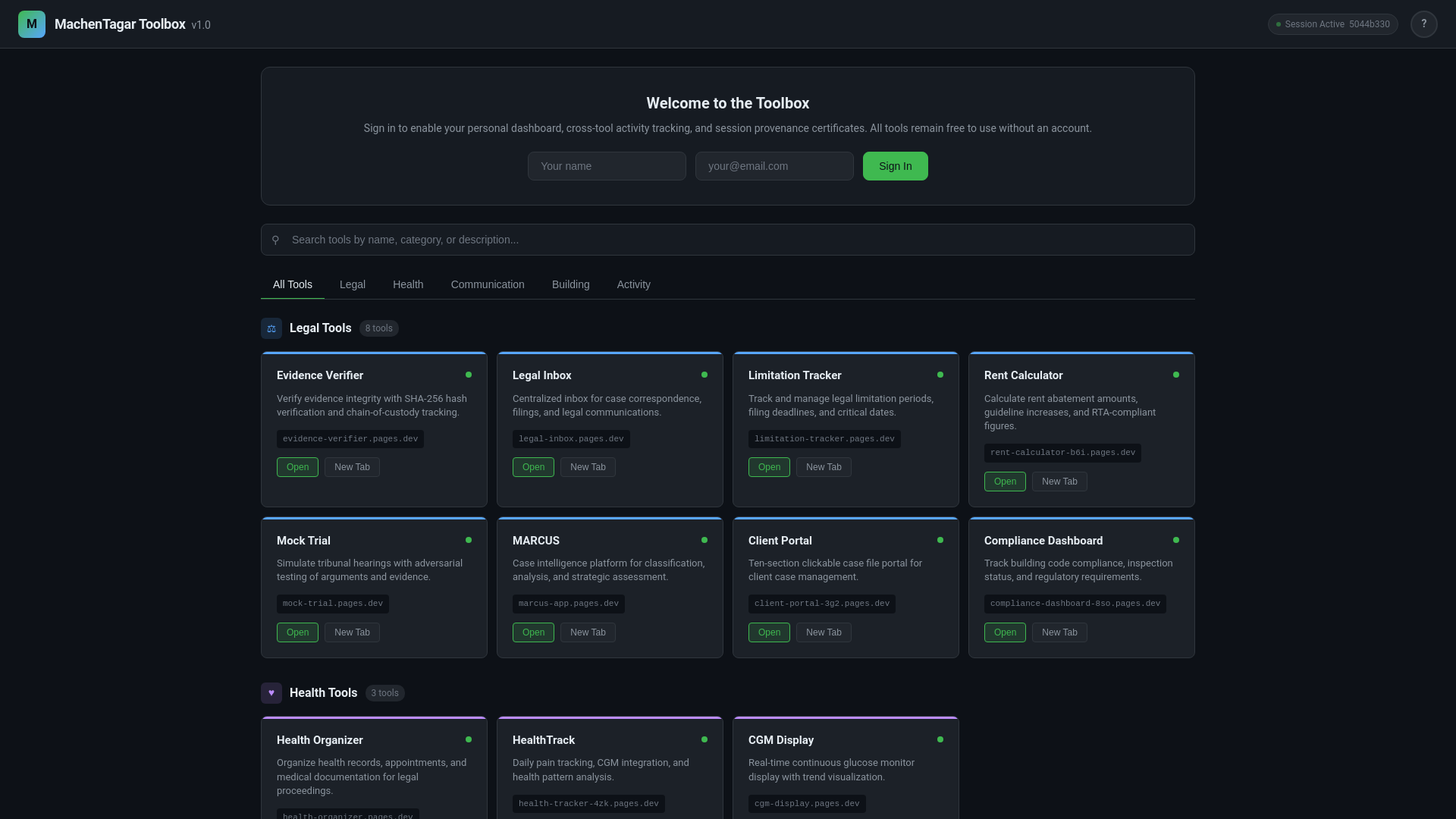The image size is (1456, 819).
Task: Click HealthTrack green status dot
Action: [x=704, y=739]
